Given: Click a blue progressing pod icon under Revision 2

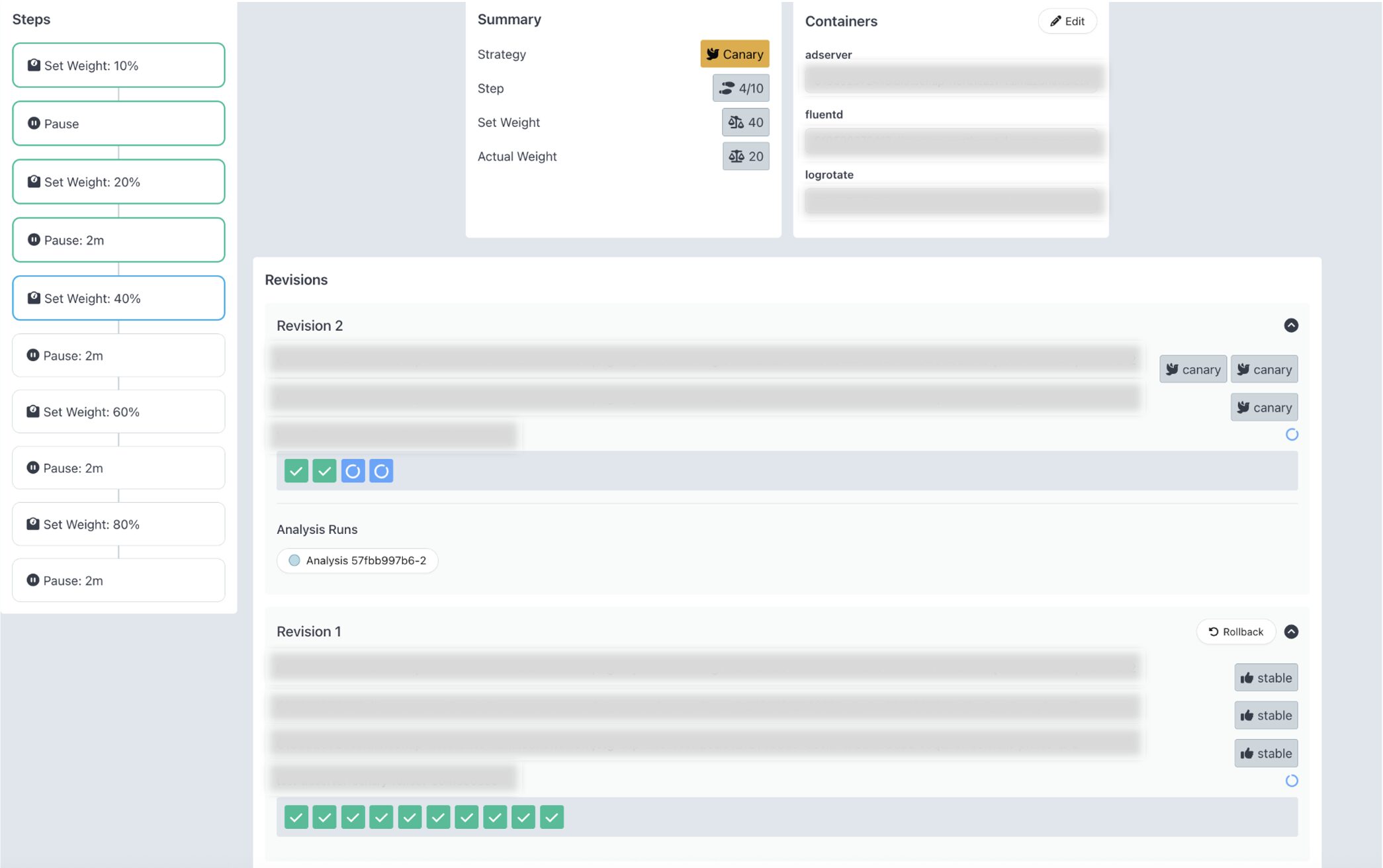Looking at the screenshot, I should (x=353, y=470).
